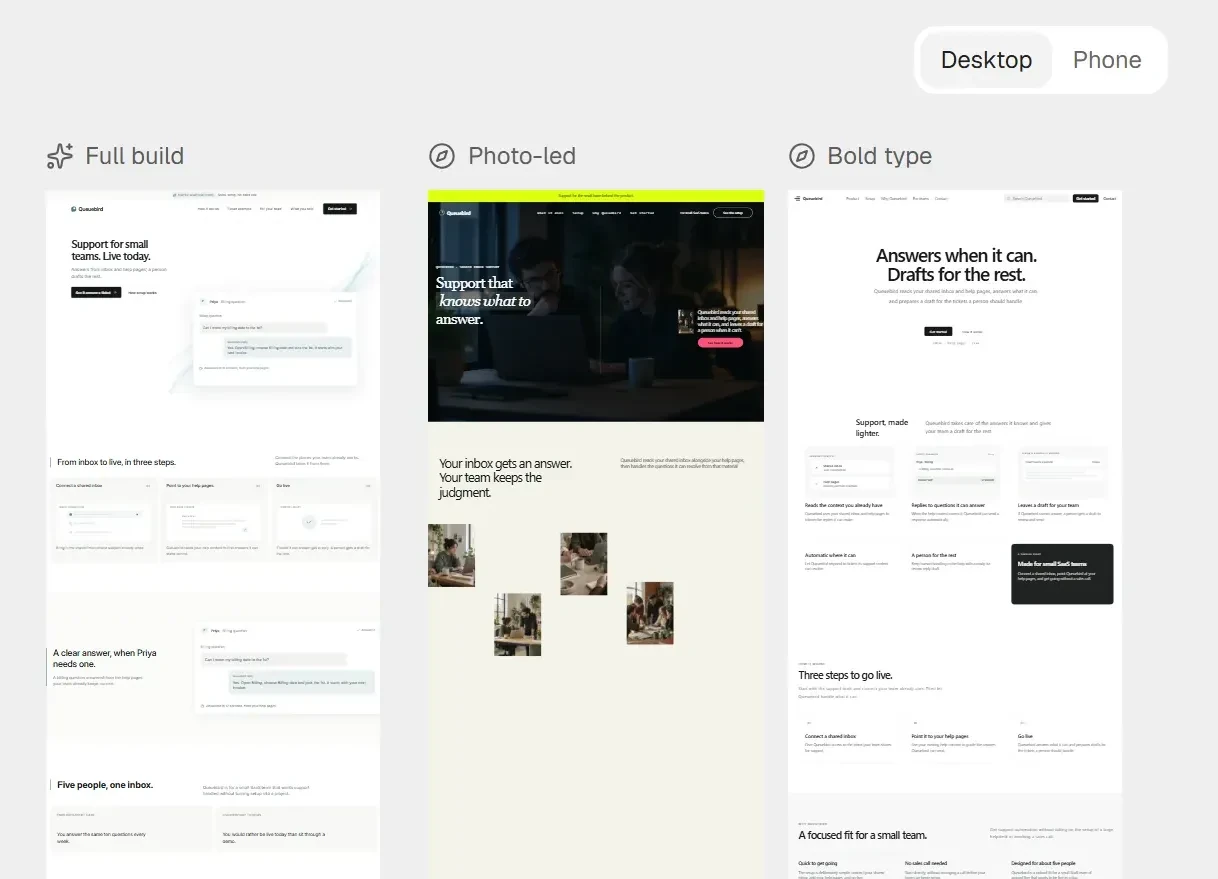This screenshot has width=1218, height=879.
Task: Select the "Photo-led" label
Action: (521, 156)
